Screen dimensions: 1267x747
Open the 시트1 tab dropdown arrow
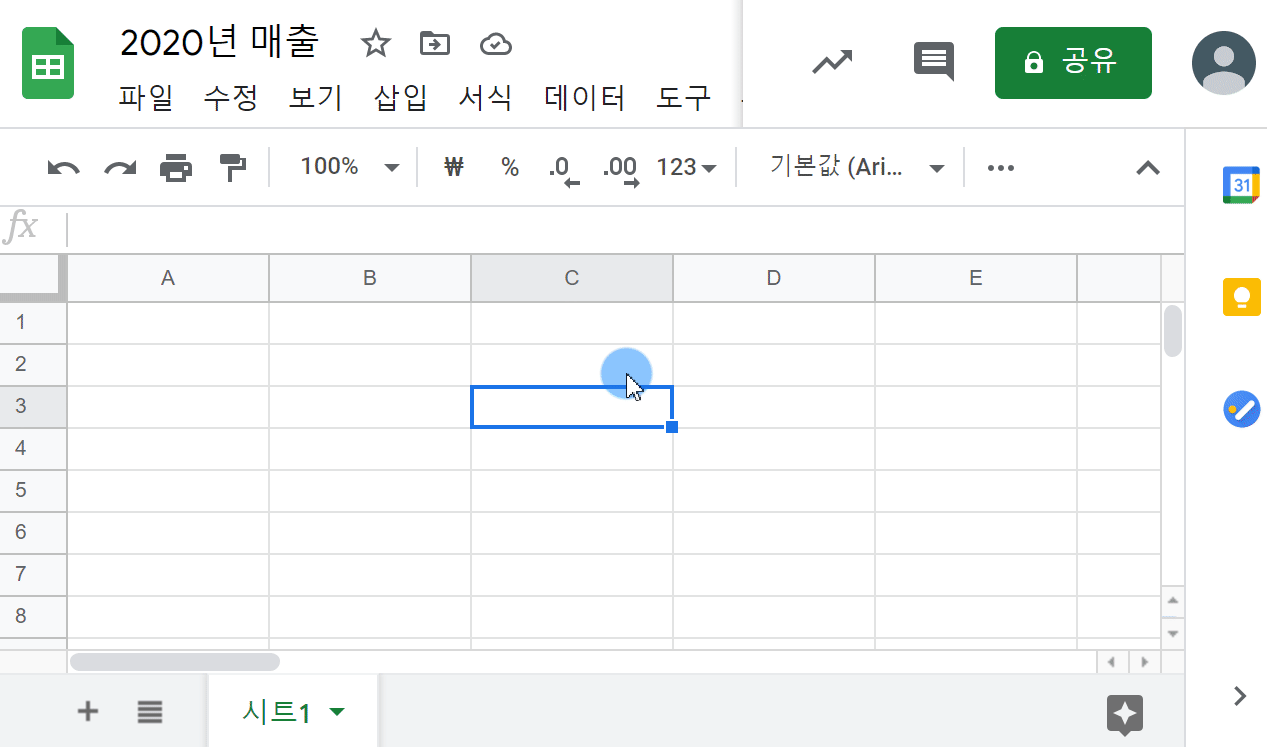point(337,712)
